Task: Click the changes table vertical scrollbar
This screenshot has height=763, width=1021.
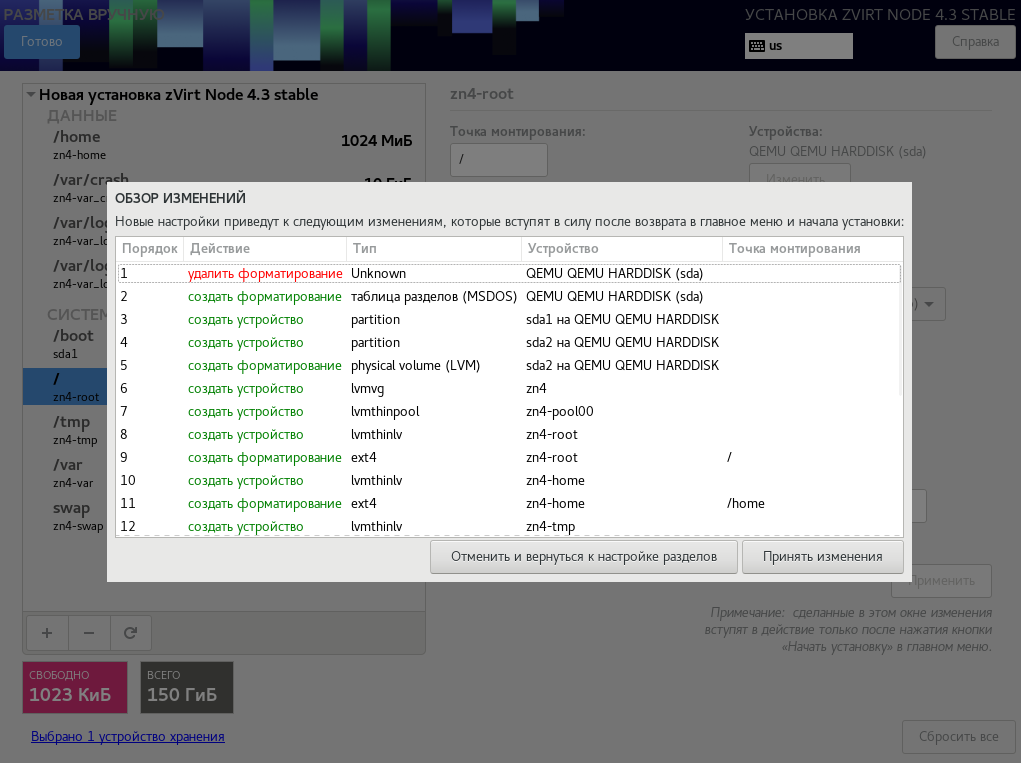Action: (x=900, y=329)
